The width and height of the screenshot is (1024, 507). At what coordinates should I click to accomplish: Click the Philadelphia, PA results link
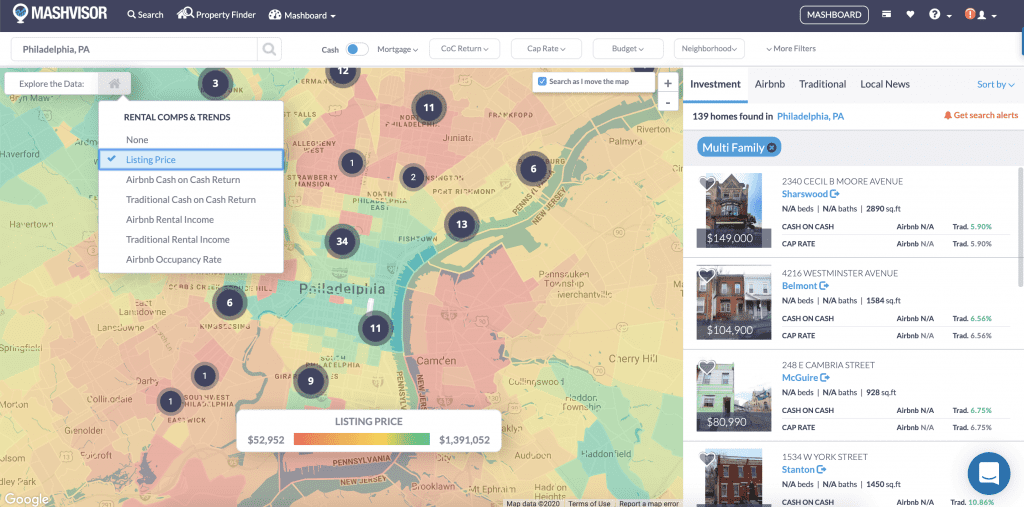(810, 116)
